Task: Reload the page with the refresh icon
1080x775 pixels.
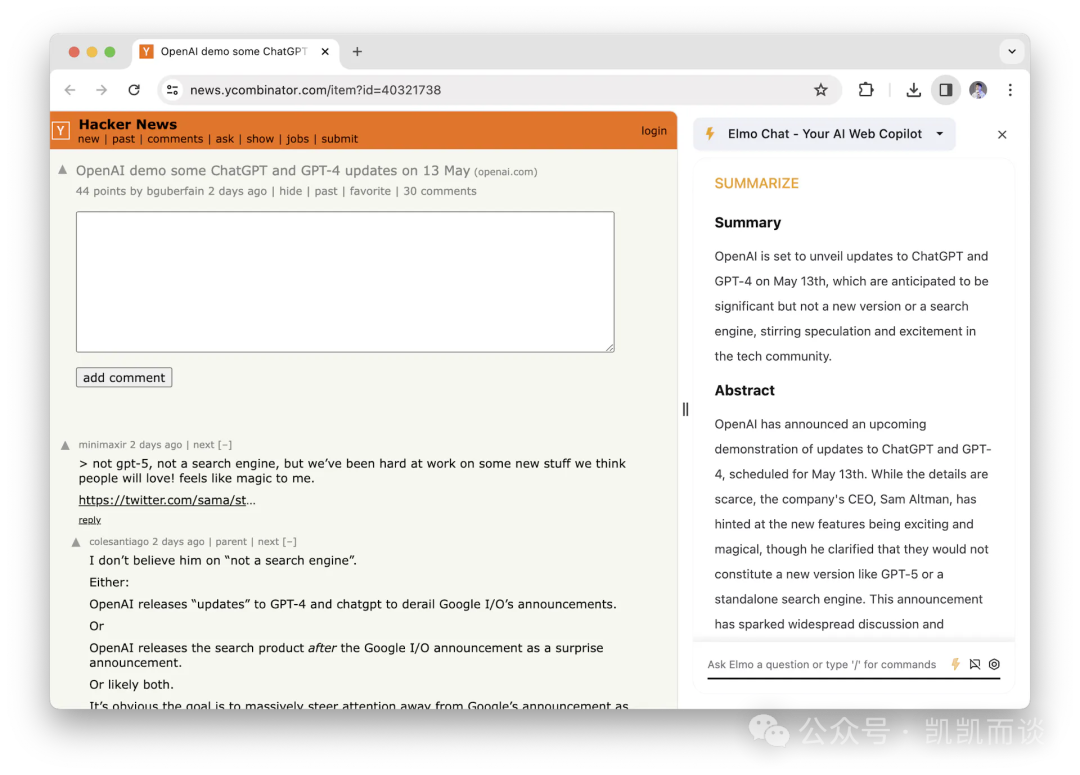Action: coord(134,90)
